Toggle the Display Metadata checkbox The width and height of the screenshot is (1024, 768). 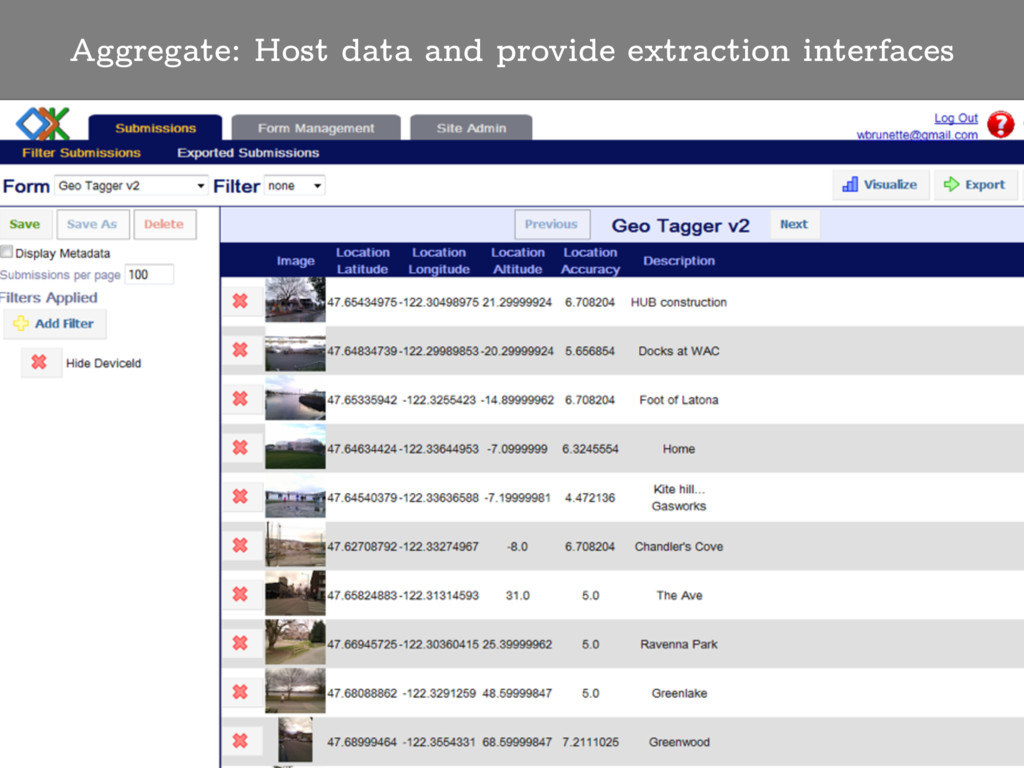point(7,253)
